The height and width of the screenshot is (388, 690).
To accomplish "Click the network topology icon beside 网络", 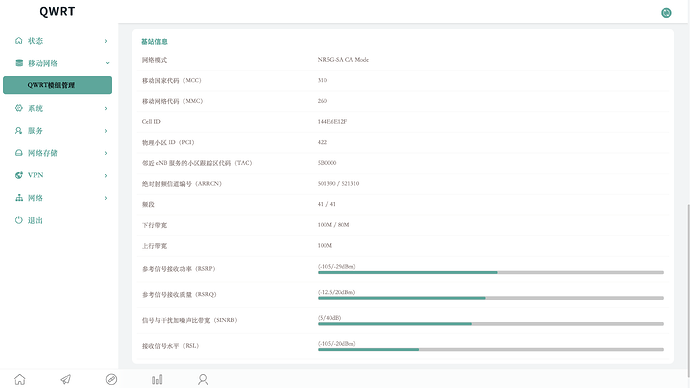I will click(19, 198).
